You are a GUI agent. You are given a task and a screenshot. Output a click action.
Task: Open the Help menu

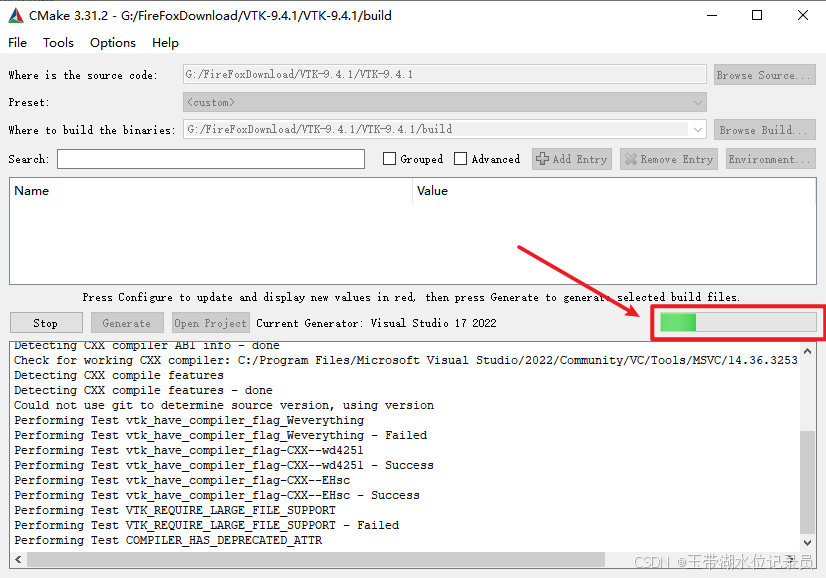165,43
